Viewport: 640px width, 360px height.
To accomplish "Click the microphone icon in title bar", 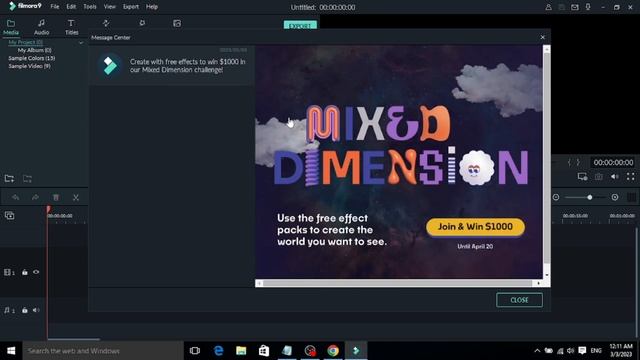I will pos(588,7).
